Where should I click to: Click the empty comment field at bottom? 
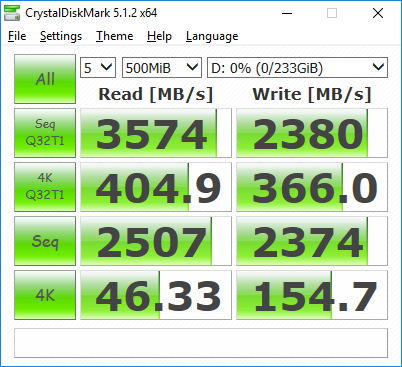201,343
